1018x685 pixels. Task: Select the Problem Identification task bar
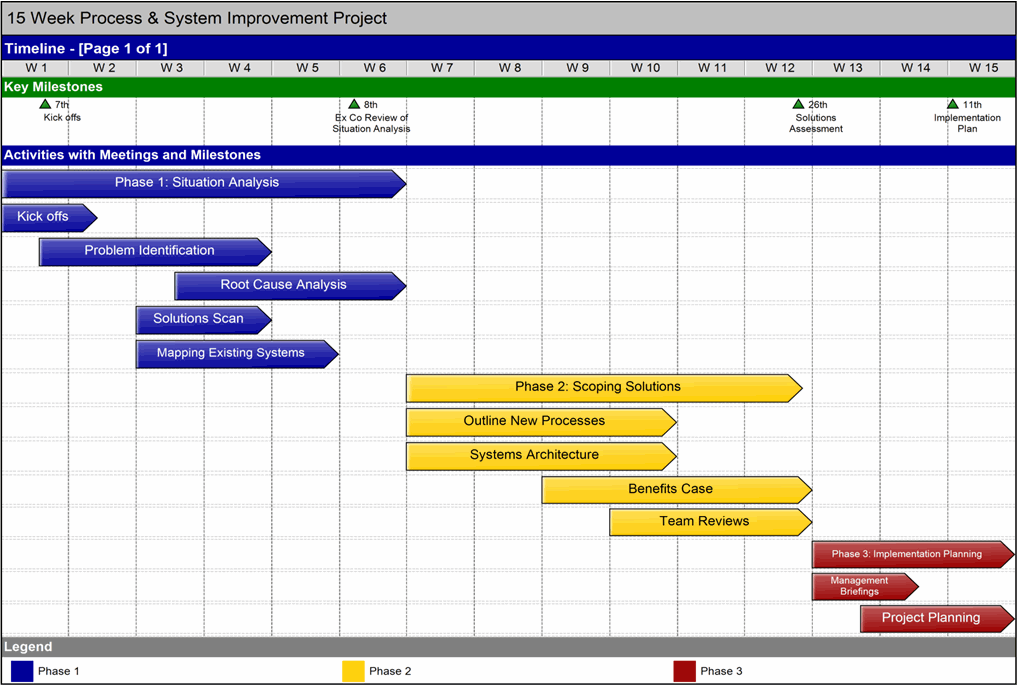[155, 251]
